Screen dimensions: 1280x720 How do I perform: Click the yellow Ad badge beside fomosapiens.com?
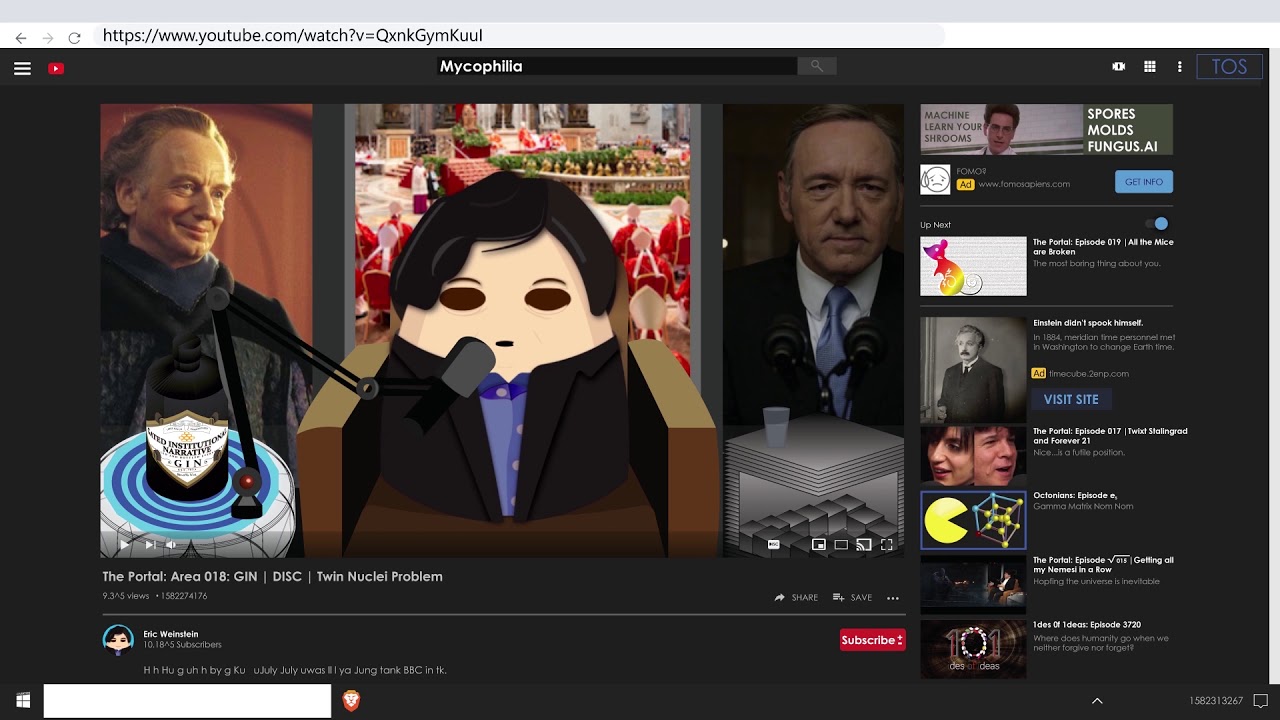tap(965, 184)
